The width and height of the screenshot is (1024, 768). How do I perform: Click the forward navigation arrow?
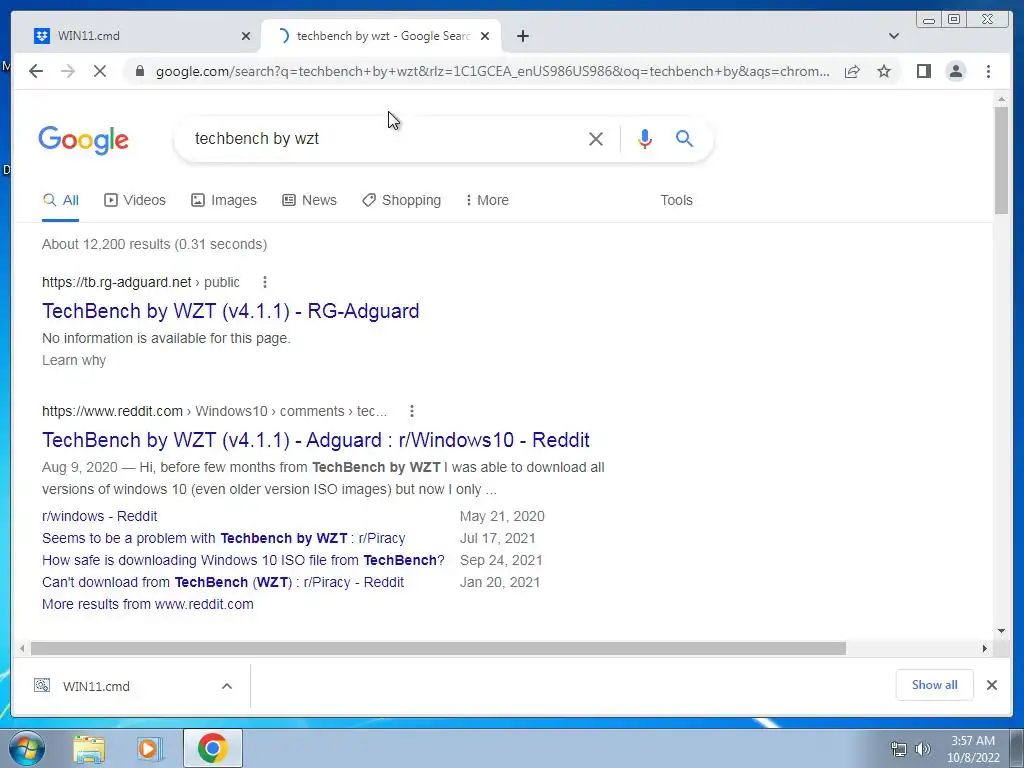[68, 71]
